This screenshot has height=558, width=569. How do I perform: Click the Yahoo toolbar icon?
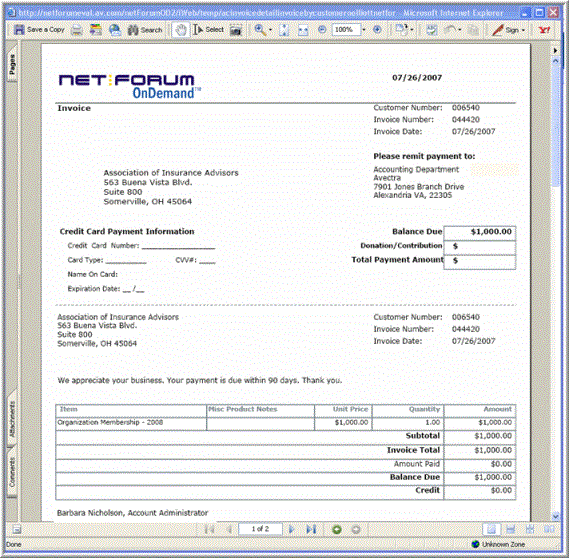pyautogui.click(x=544, y=30)
